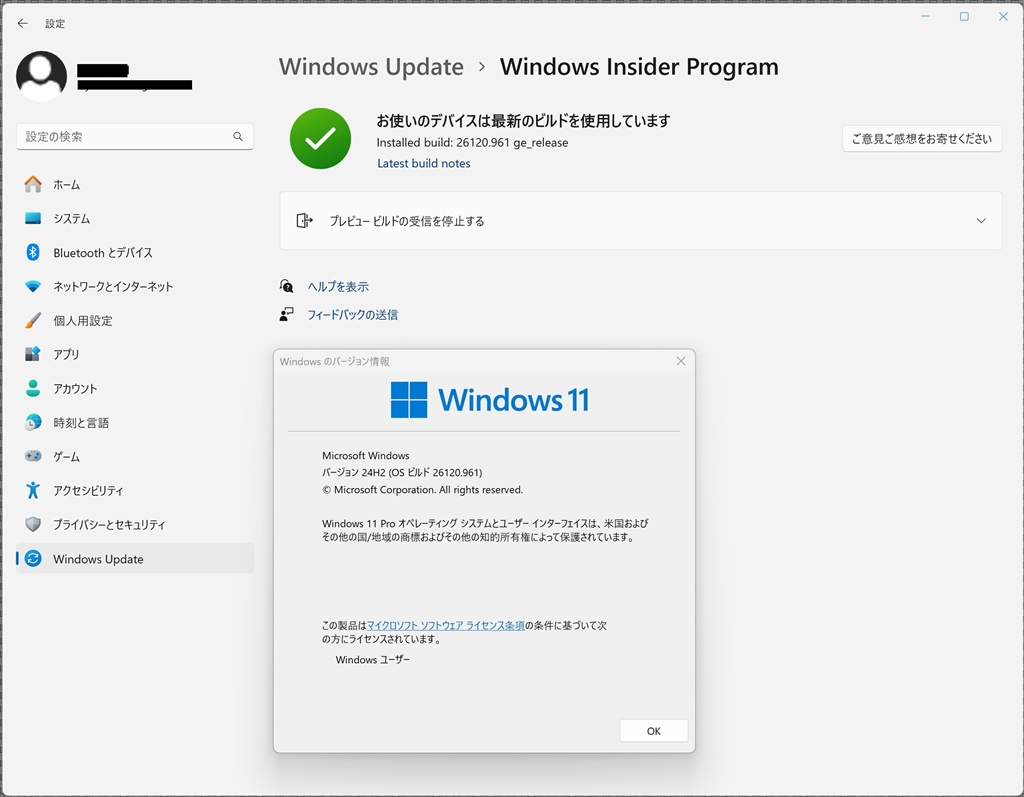
Task: Open プライバシーとセキュリティ page
Action: point(135,524)
